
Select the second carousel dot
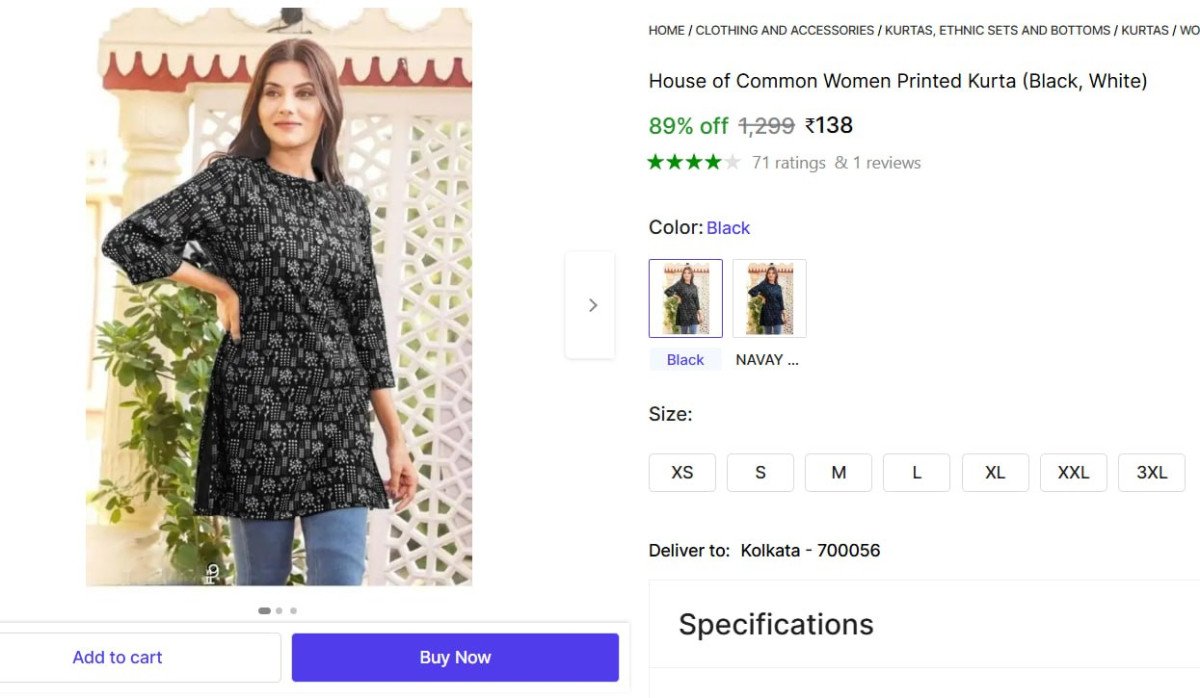[x=278, y=609]
